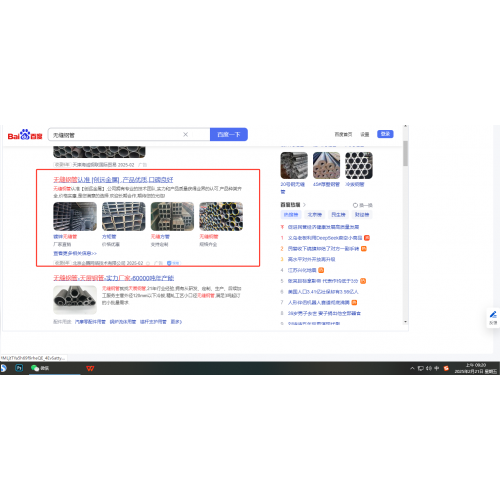Open the pinned top hot search item
Image resolution: width=500 pixels, height=500 pixels.
click(323, 227)
